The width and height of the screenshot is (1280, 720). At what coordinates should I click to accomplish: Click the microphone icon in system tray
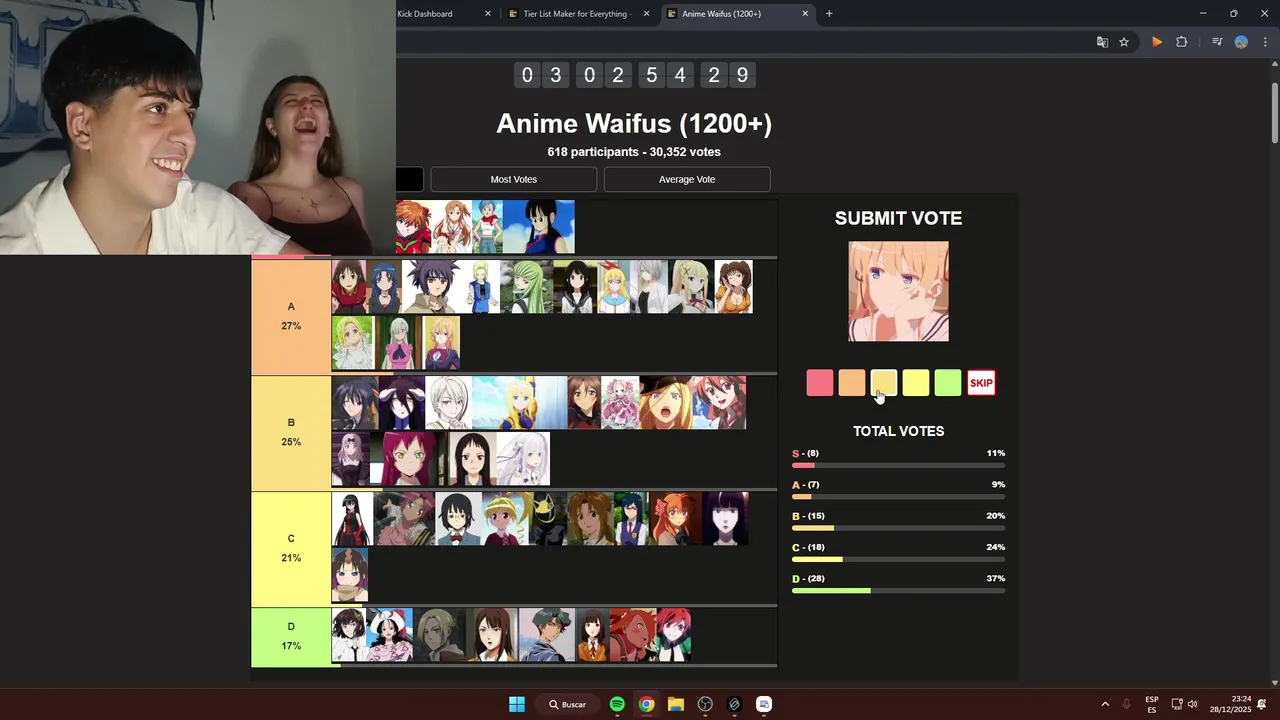click(x=1127, y=704)
